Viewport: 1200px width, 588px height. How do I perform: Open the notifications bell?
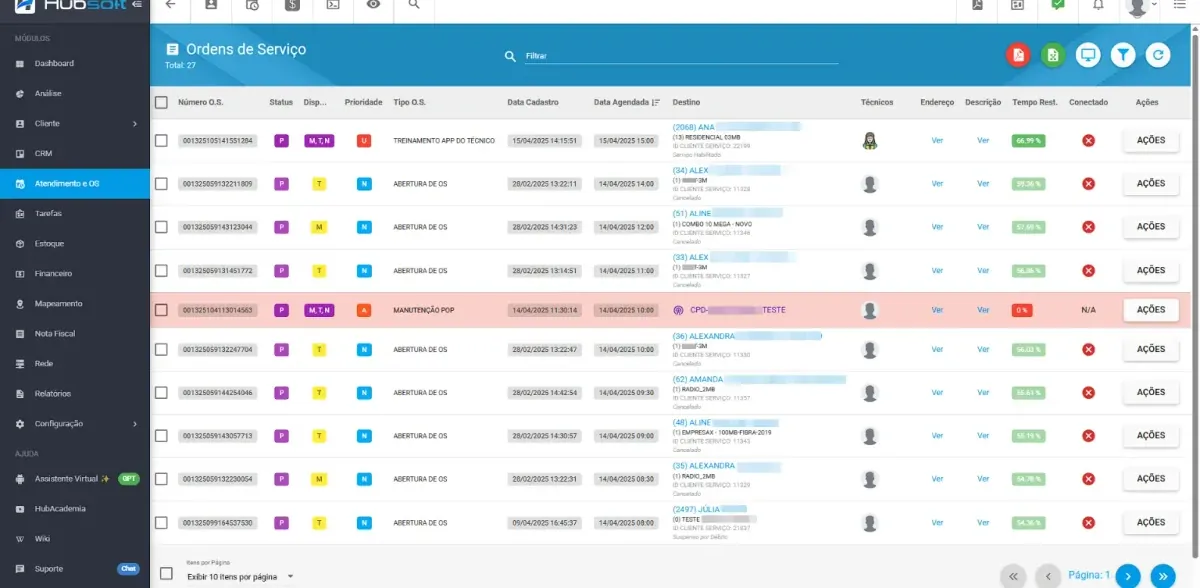(1098, 5)
